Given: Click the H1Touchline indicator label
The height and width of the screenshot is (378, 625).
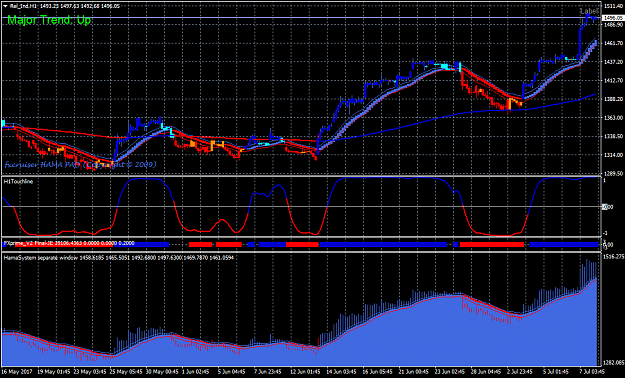Looking at the screenshot, I should click(x=18, y=181).
